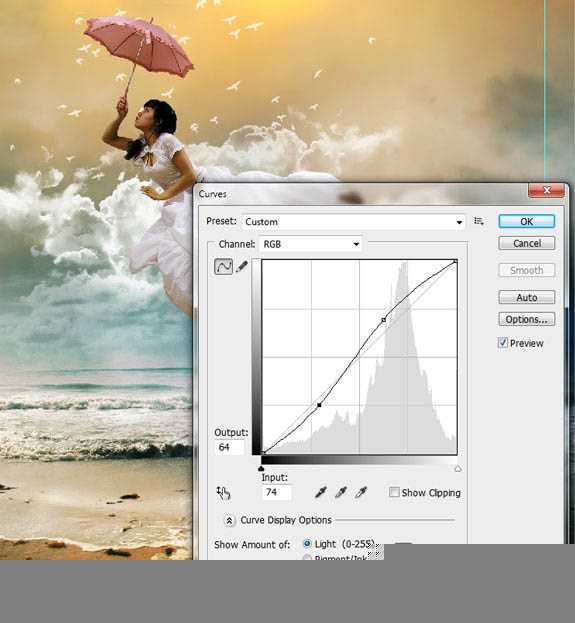Open the Channel dropdown showing RGB
Image resolution: width=575 pixels, height=623 pixels.
(x=310, y=244)
